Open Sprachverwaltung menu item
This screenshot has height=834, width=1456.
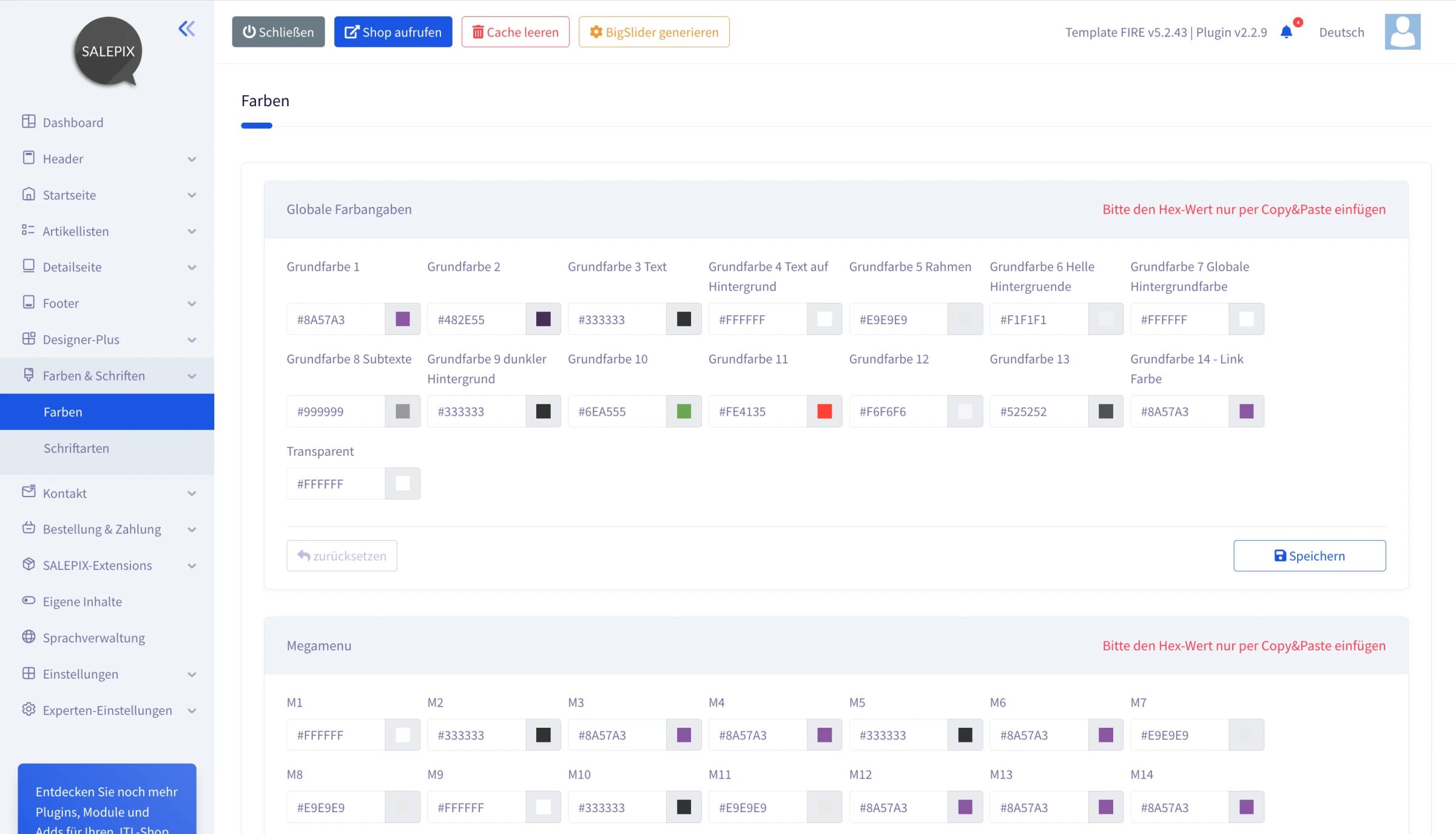click(x=107, y=638)
